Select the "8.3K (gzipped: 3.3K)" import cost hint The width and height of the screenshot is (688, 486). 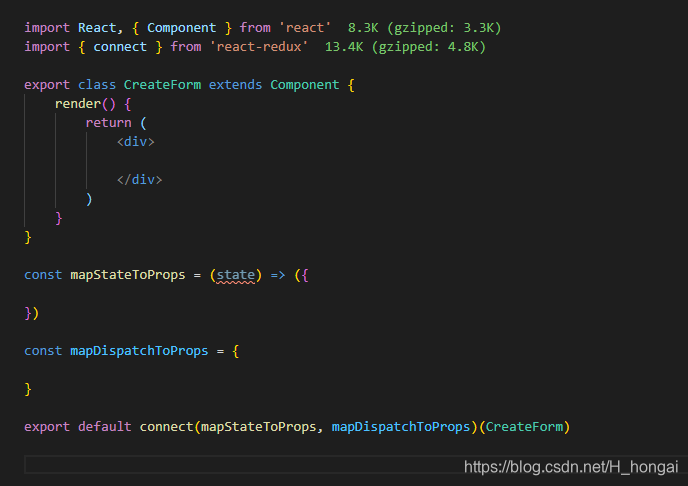point(424,28)
